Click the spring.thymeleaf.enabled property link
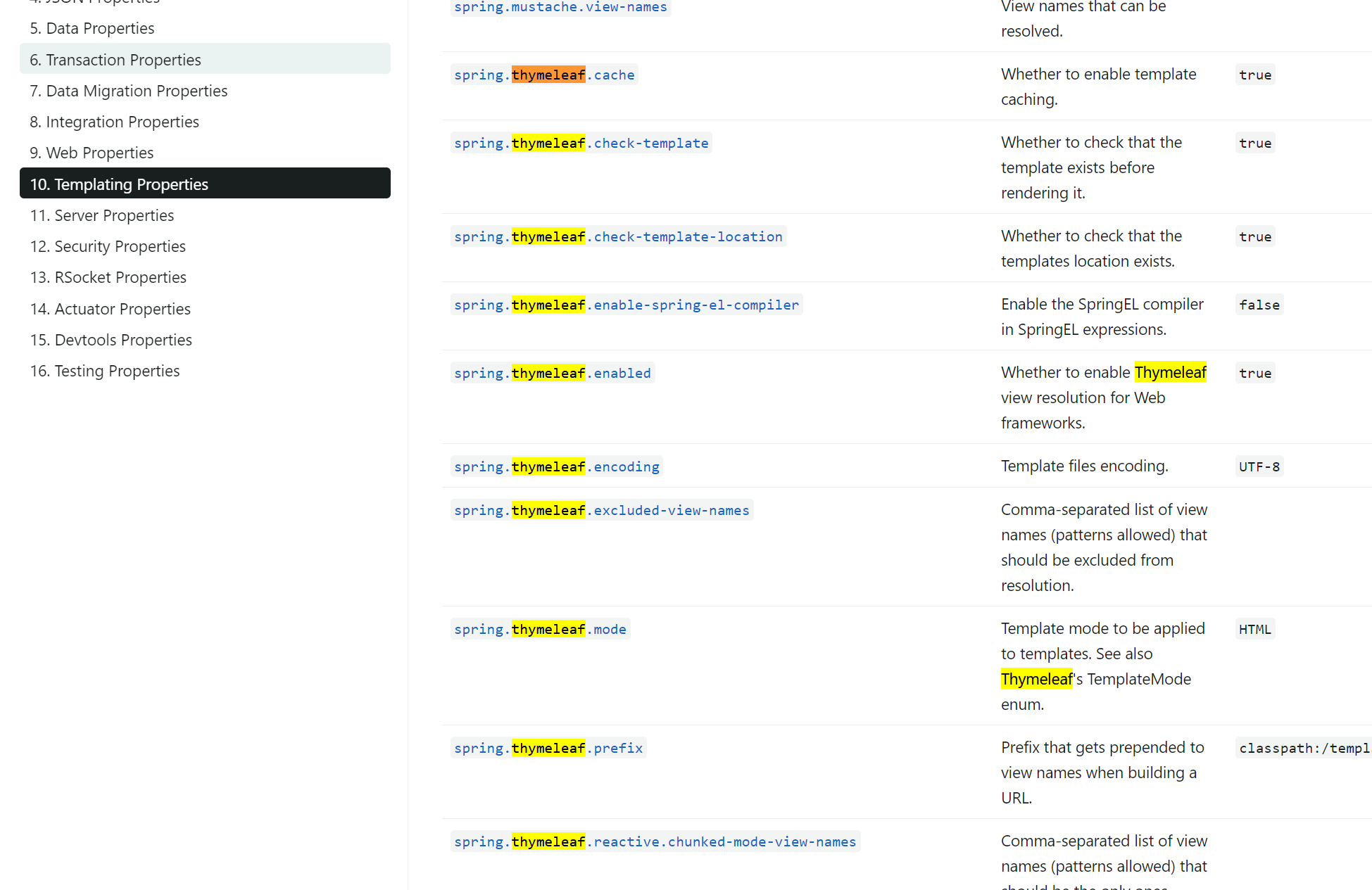 (553, 373)
